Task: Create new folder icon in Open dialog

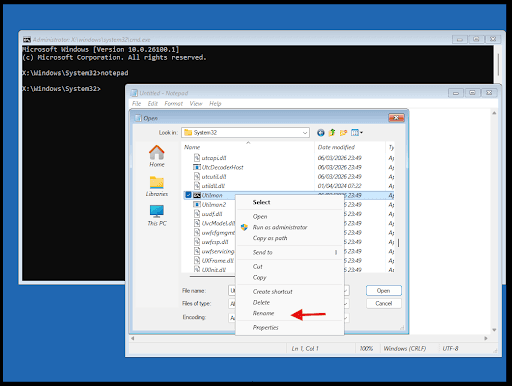Action: 343,133
